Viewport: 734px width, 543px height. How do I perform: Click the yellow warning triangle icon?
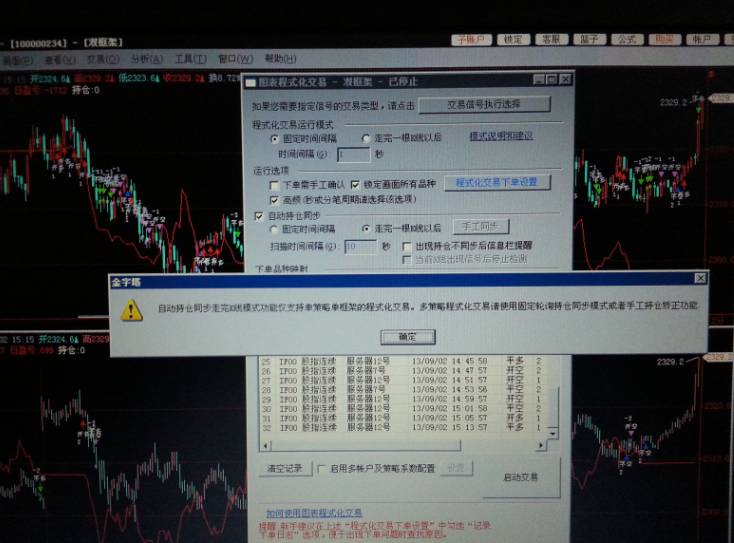(x=132, y=310)
